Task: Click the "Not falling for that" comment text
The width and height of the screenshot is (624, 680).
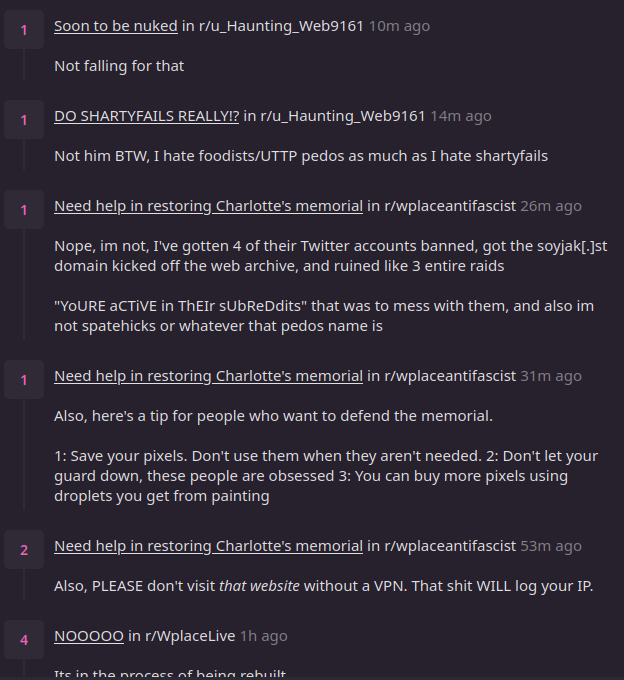Action: click(x=119, y=66)
